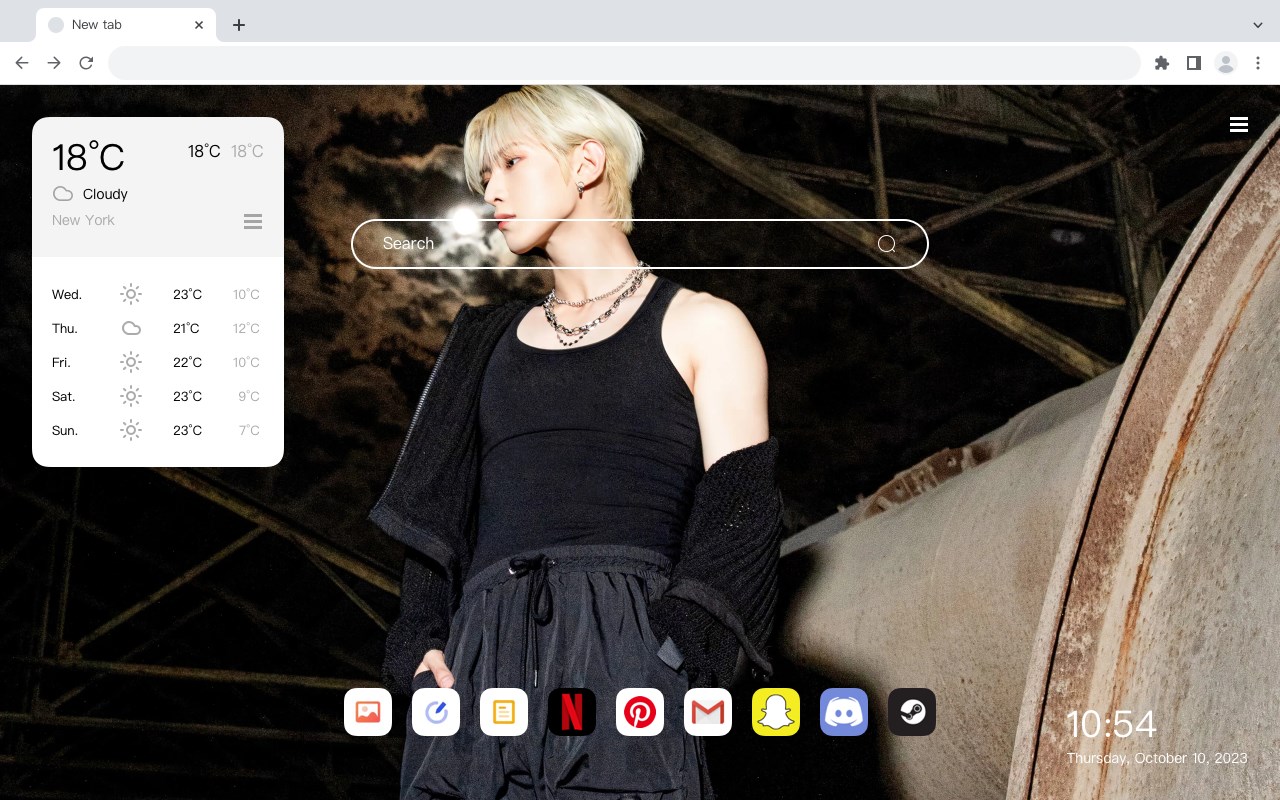Go forward in browser history
The image size is (1280, 800).
click(x=54, y=63)
